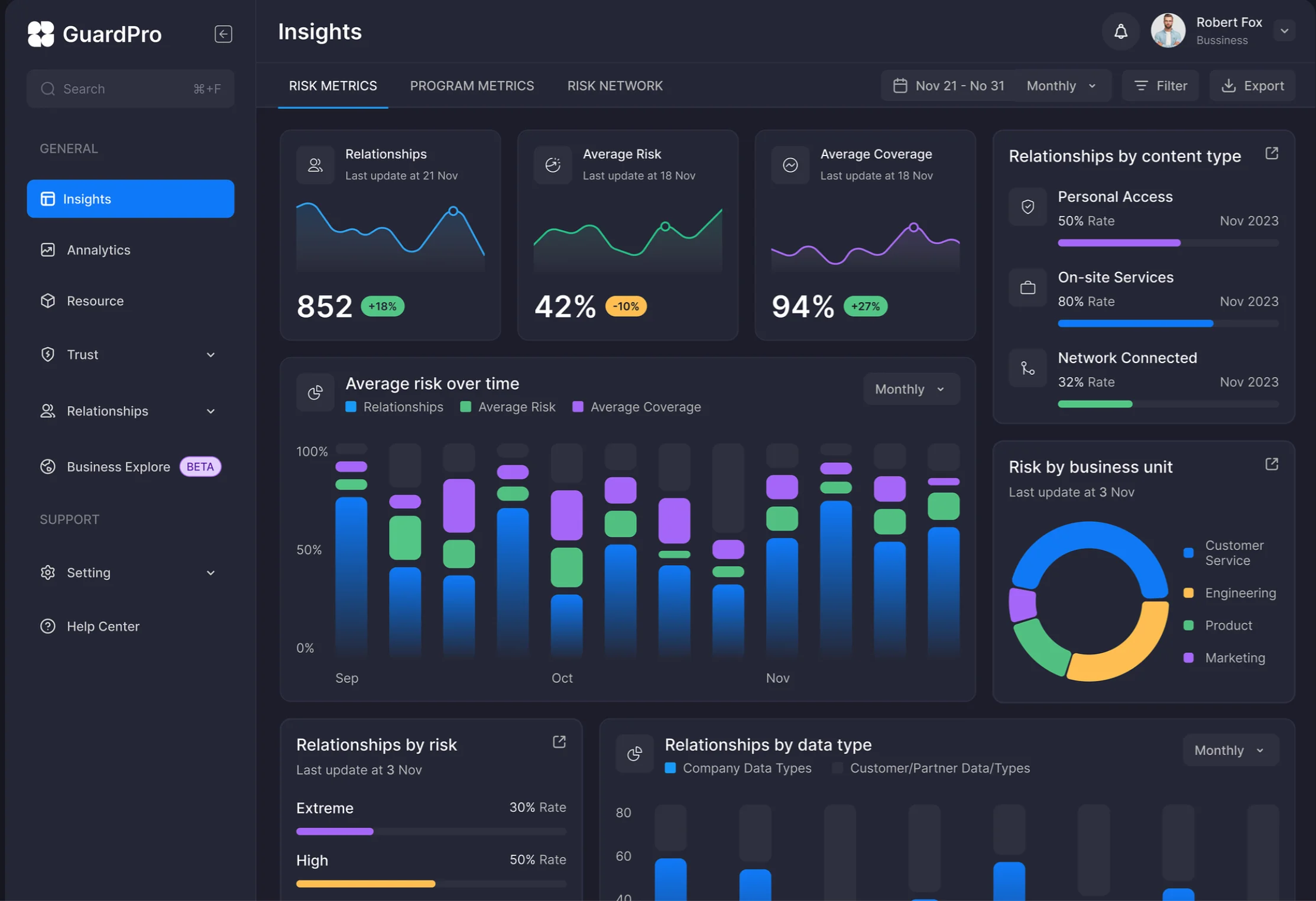The image size is (1316, 901).
Task: Switch to the RISK NETWORK tab
Action: 615,86
